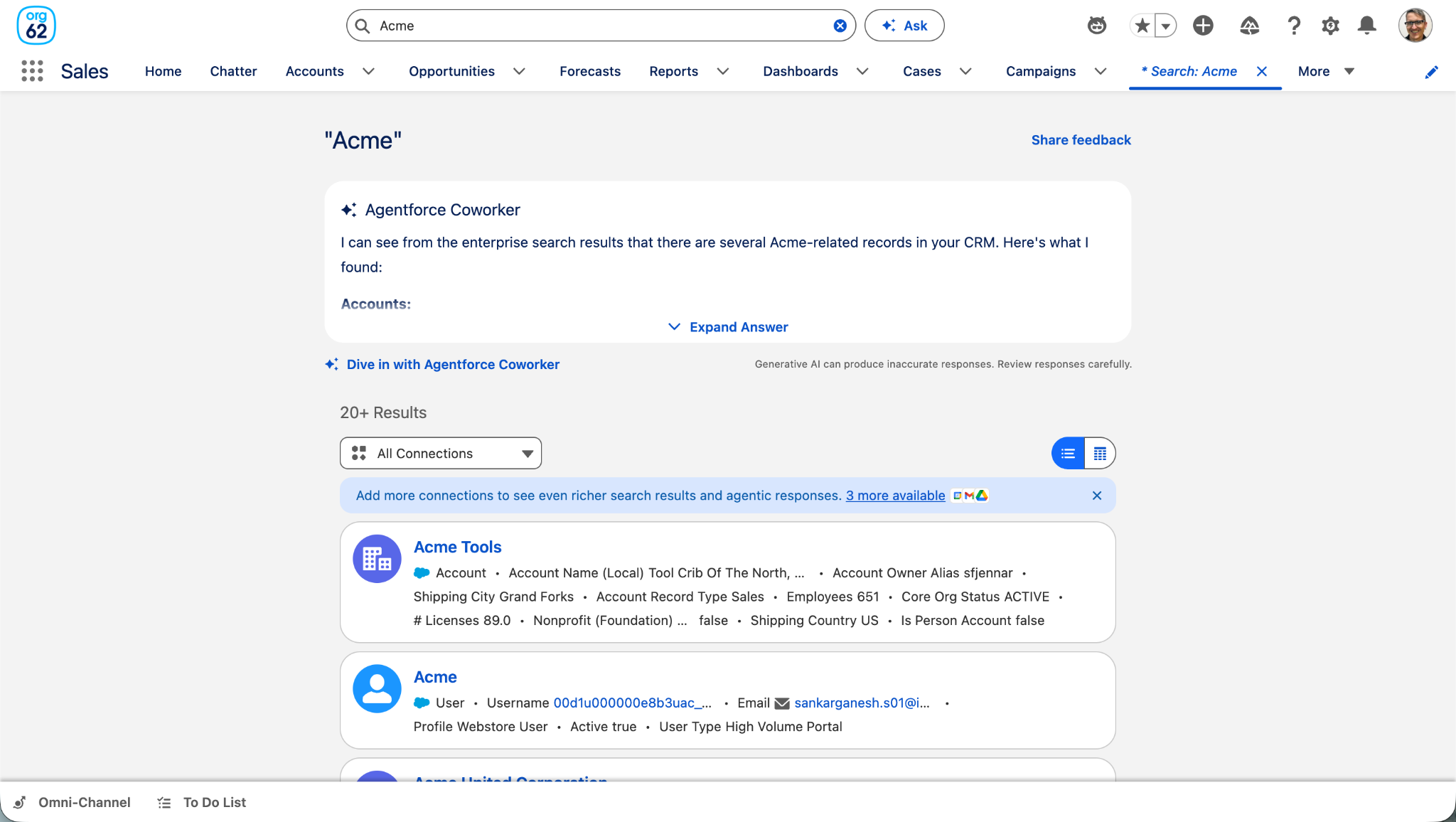
Task: Open the Cases tab
Action: click(x=921, y=71)
